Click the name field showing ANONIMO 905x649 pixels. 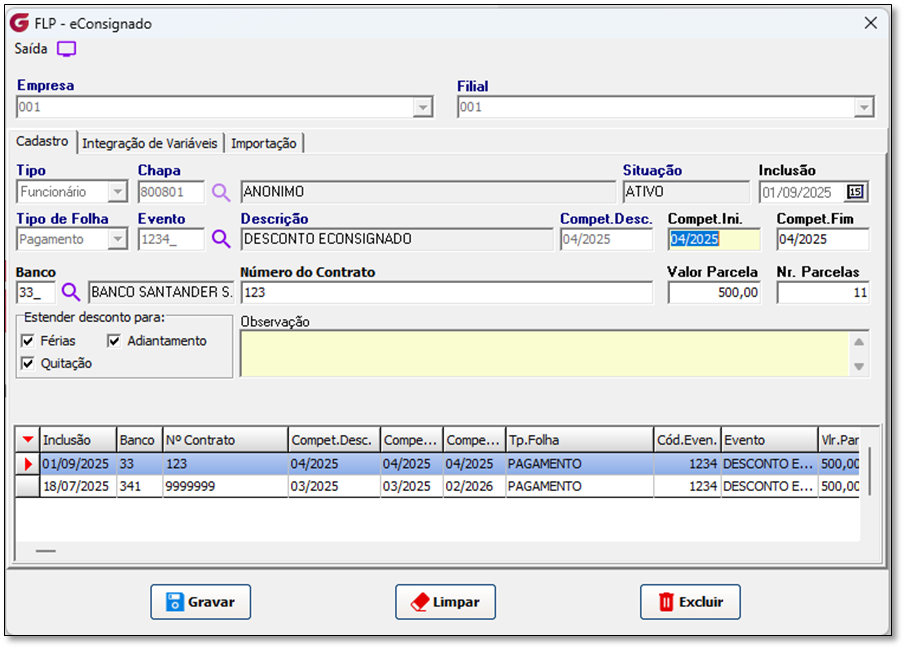click(428, 192)
